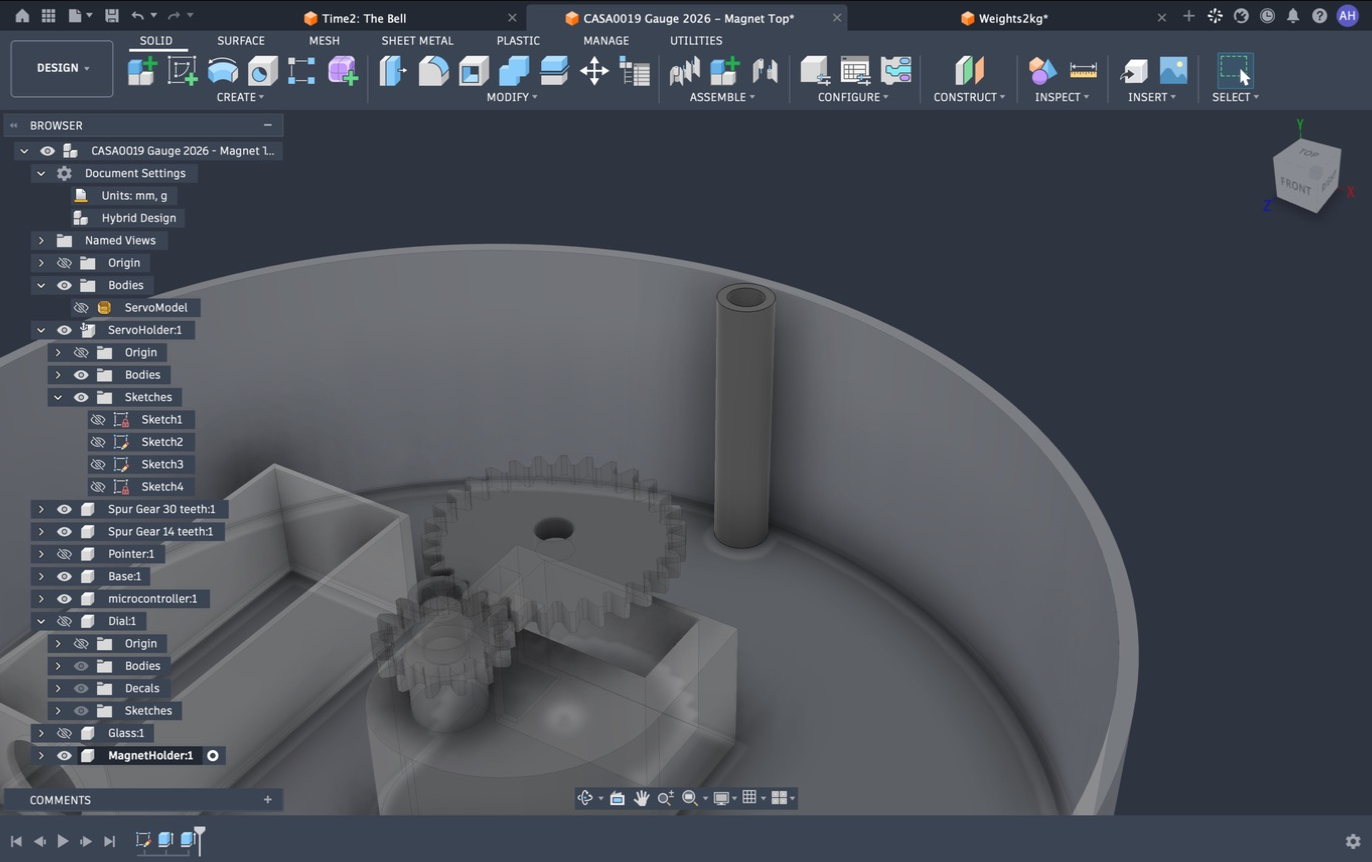Click the TOP face of view cube

click(x=1308, y=154)
